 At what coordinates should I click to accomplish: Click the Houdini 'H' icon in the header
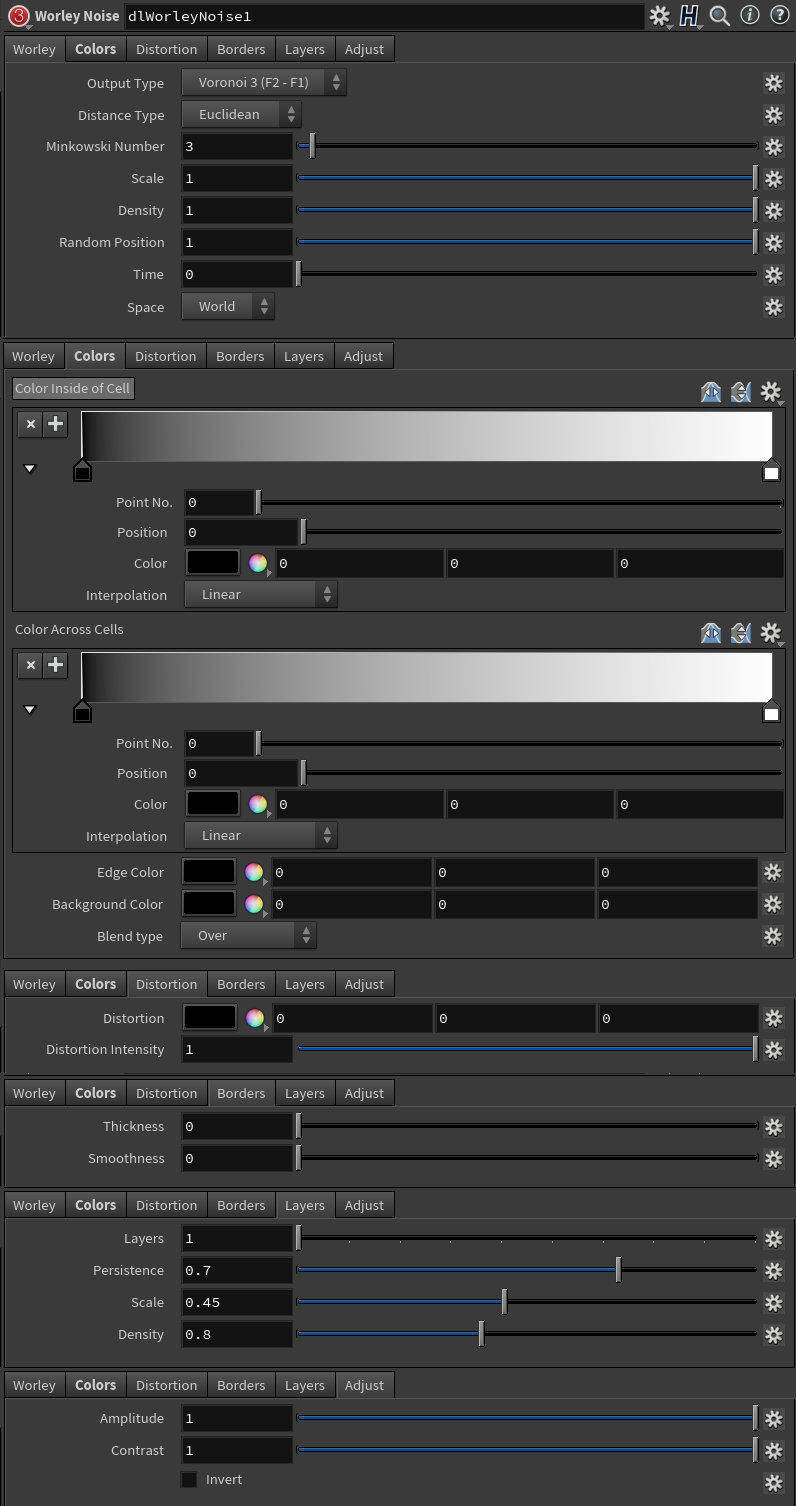click(689, 16)
